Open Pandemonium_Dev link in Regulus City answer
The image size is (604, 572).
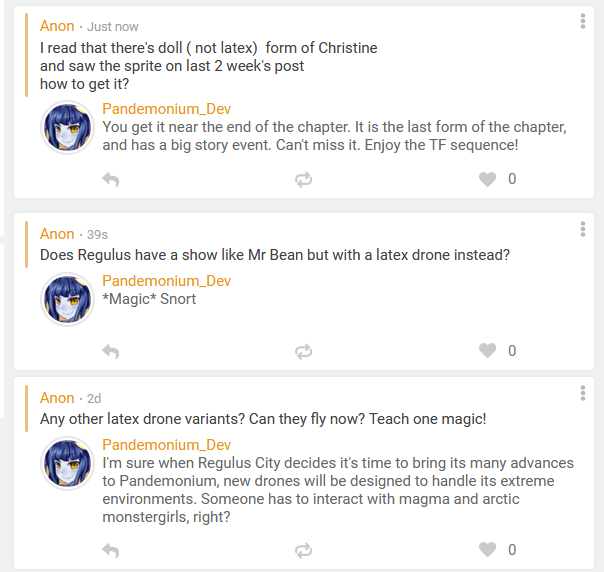tap(166, 445)
